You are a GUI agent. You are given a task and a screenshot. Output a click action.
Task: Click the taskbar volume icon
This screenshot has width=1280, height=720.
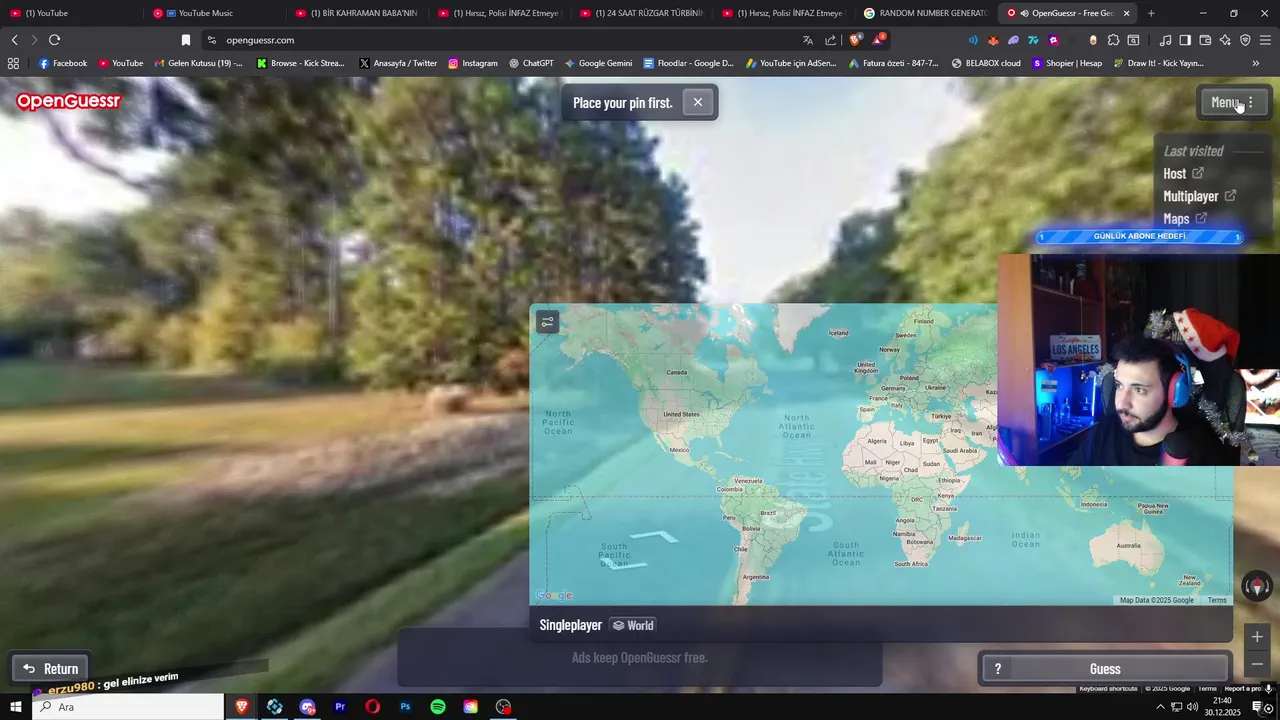(x=1192, y=707)
